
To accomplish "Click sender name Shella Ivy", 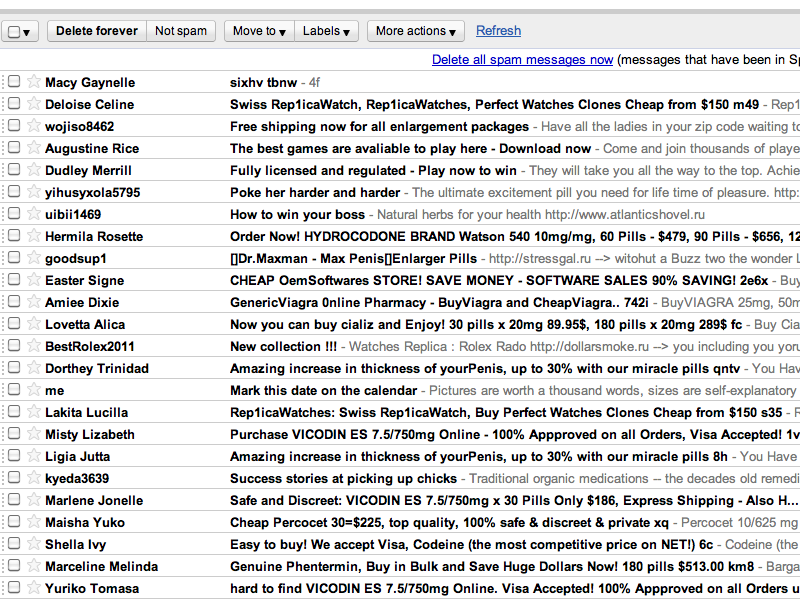I will tap(76, 544).
